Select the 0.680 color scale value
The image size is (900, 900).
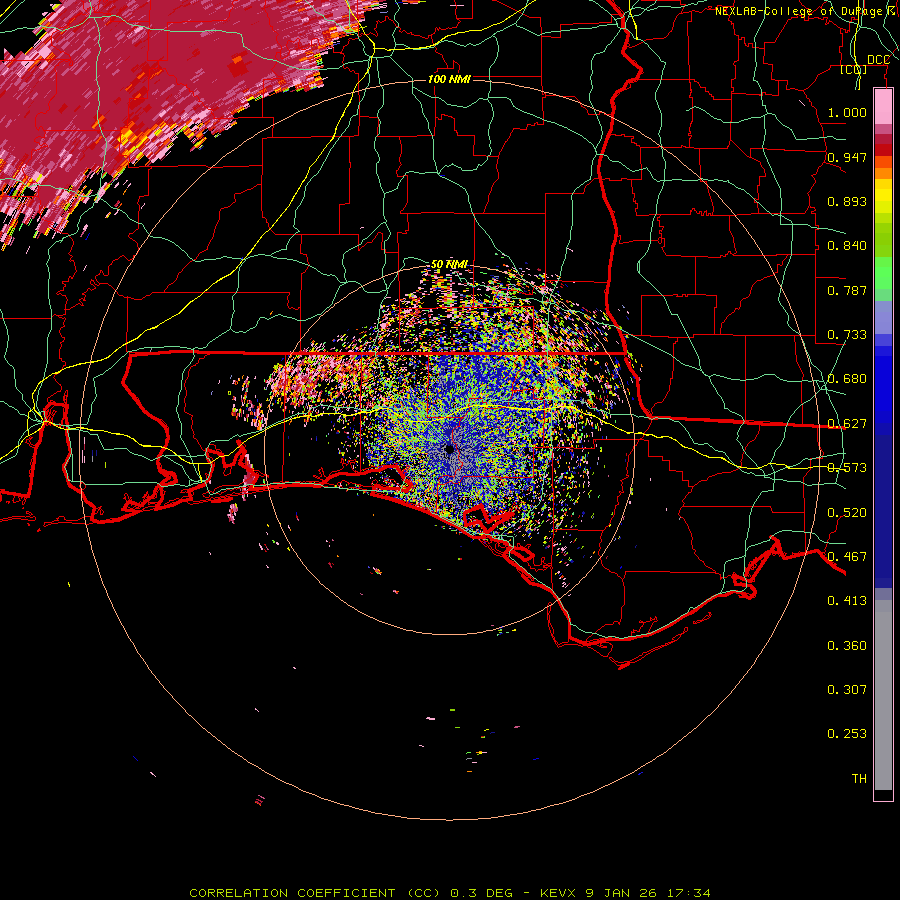pyautogui.click(x=847, y=379)
